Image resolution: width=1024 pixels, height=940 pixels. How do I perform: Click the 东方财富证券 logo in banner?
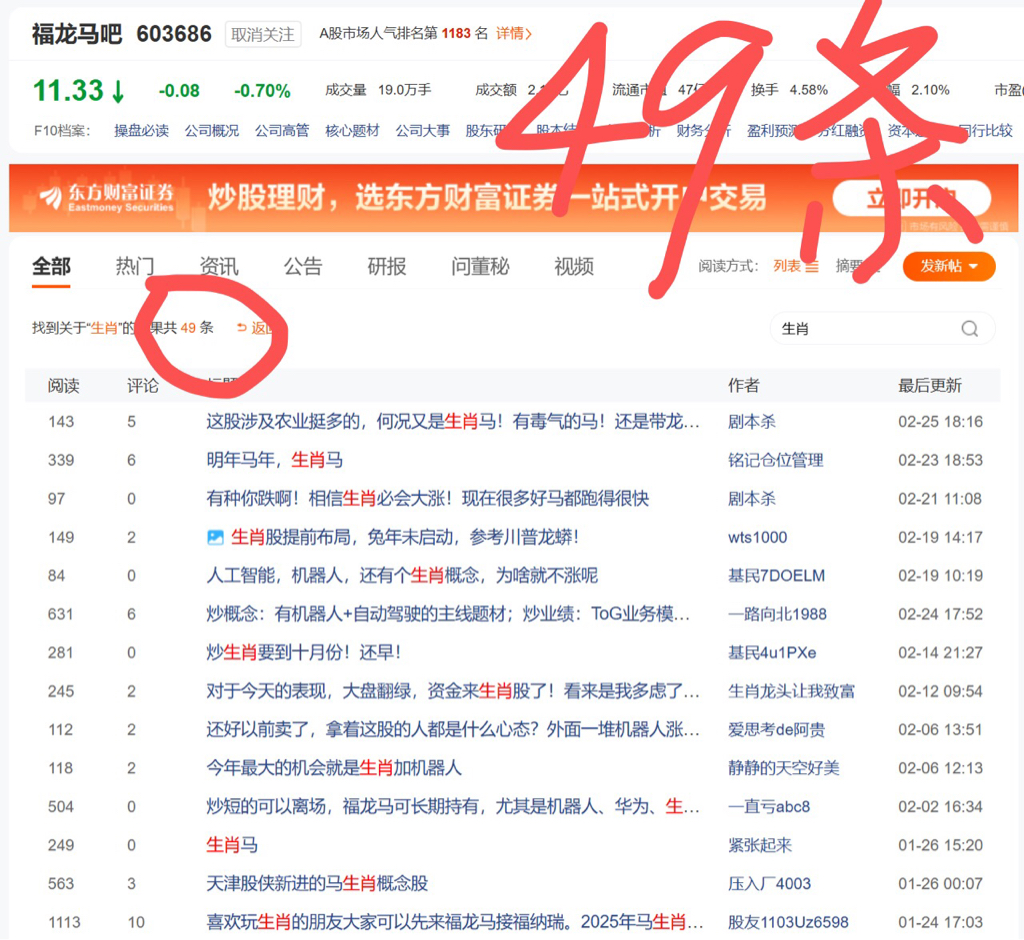(x=106, y=197)
